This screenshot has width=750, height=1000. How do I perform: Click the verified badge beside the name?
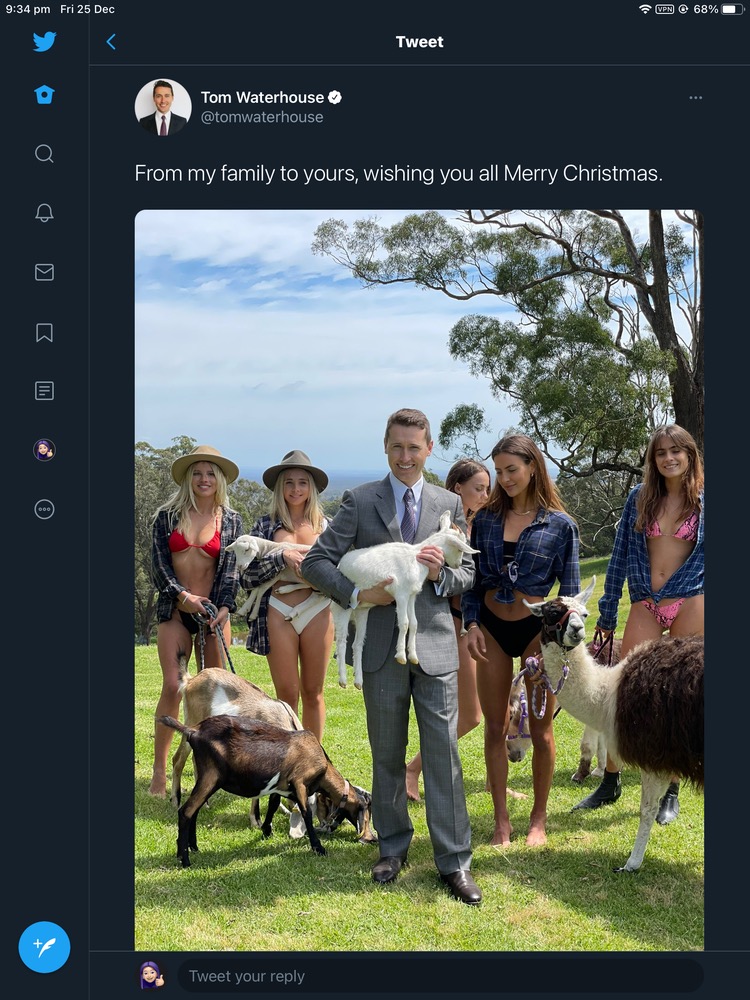pyautogui.click(x=335, y=97)
